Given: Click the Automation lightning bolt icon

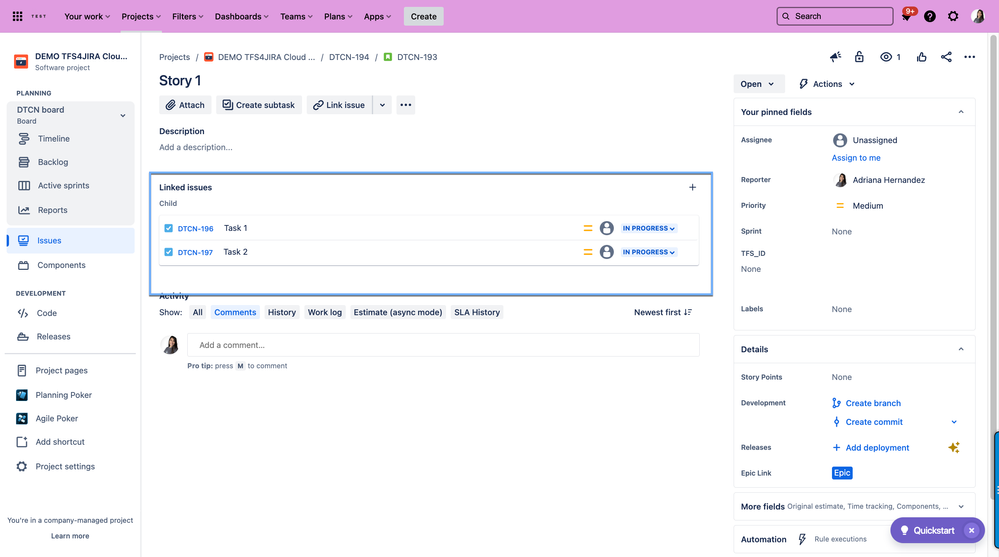Looking at the screenshot, I should pyautogui.click(x=802, y=539).
